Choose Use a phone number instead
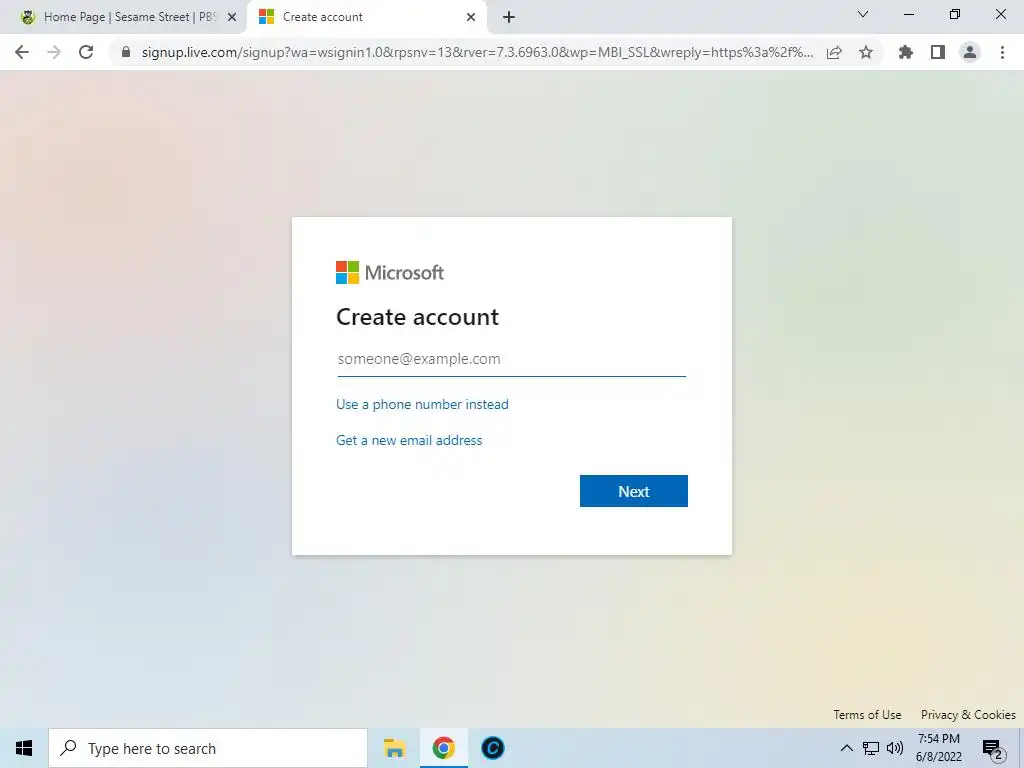Screen dimensions: 1024x768 (x=422, y=404)
